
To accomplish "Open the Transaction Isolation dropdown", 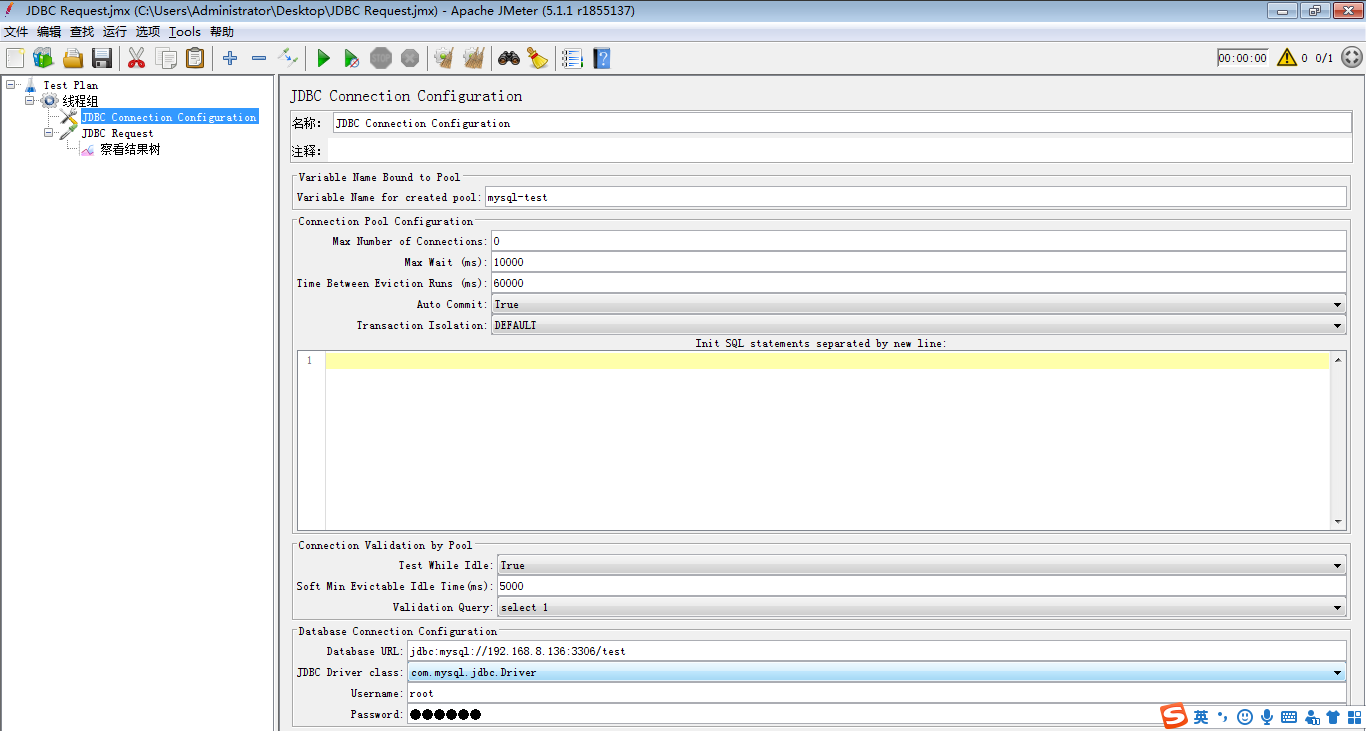I will (918, 325).
